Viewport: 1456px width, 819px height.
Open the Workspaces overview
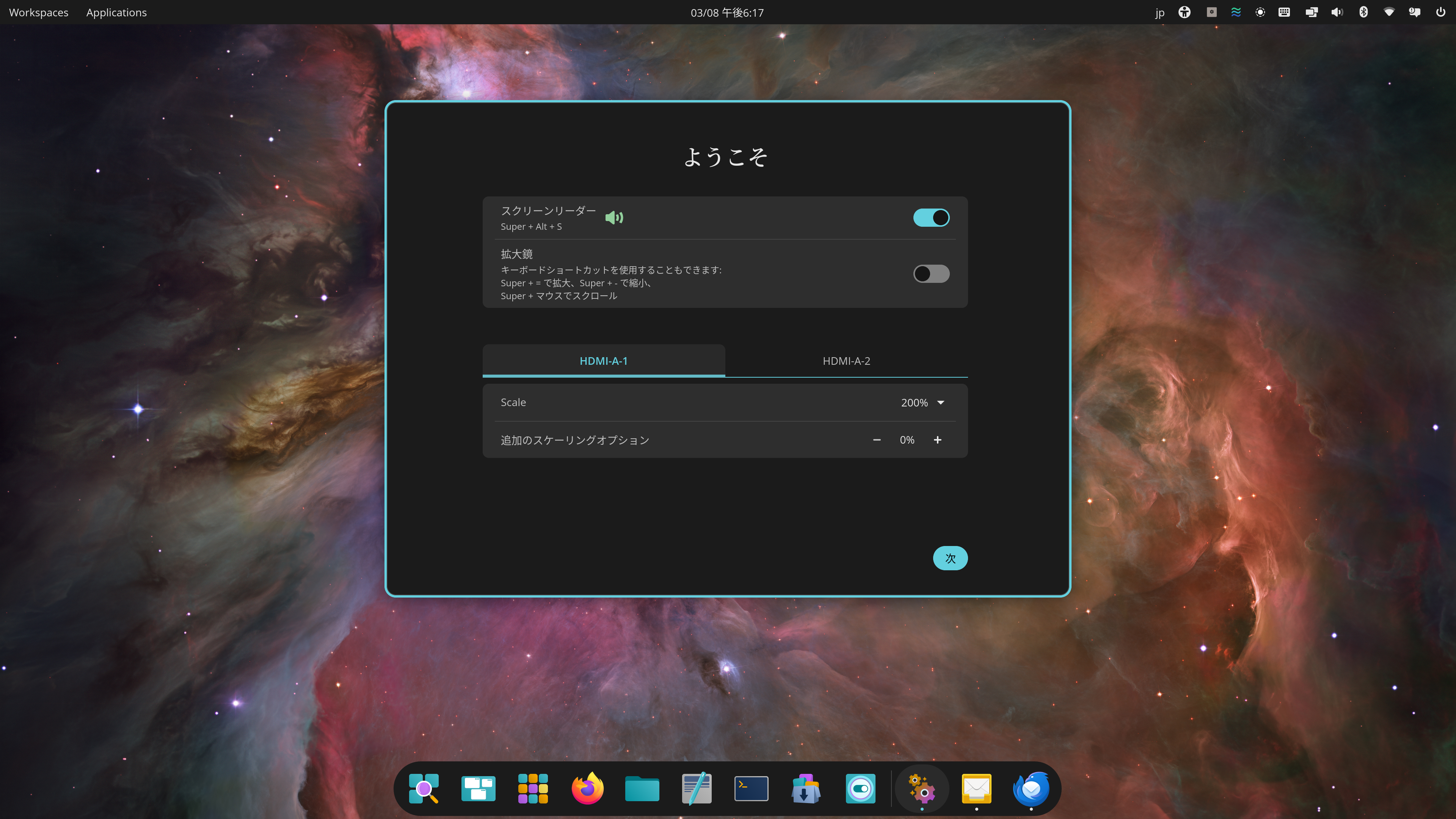click(38, 13)
